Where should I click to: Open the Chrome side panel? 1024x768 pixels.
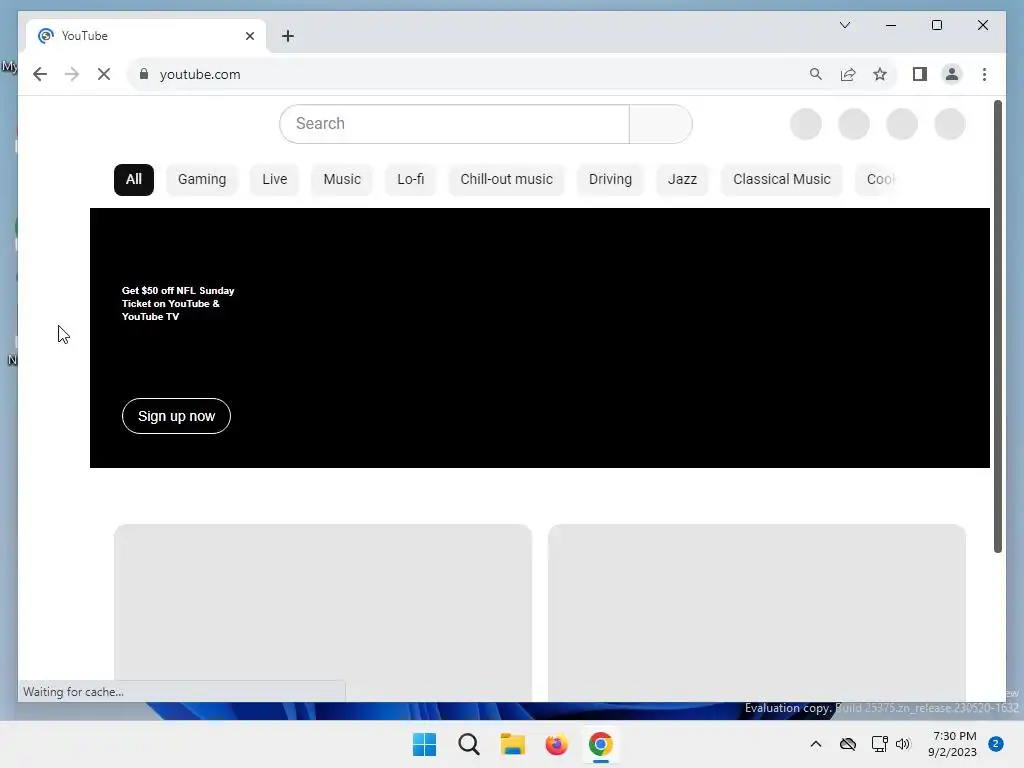click(x=920, y=74)
